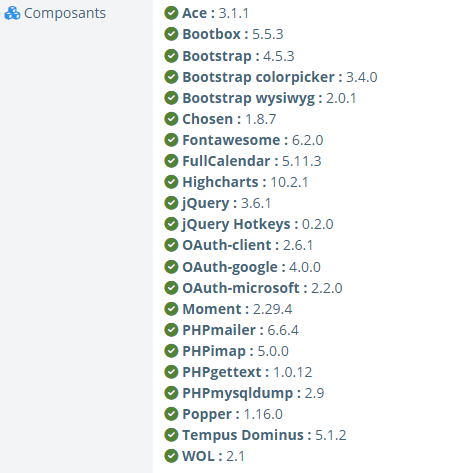Click the check icon beside WOL

click(171, 456)
